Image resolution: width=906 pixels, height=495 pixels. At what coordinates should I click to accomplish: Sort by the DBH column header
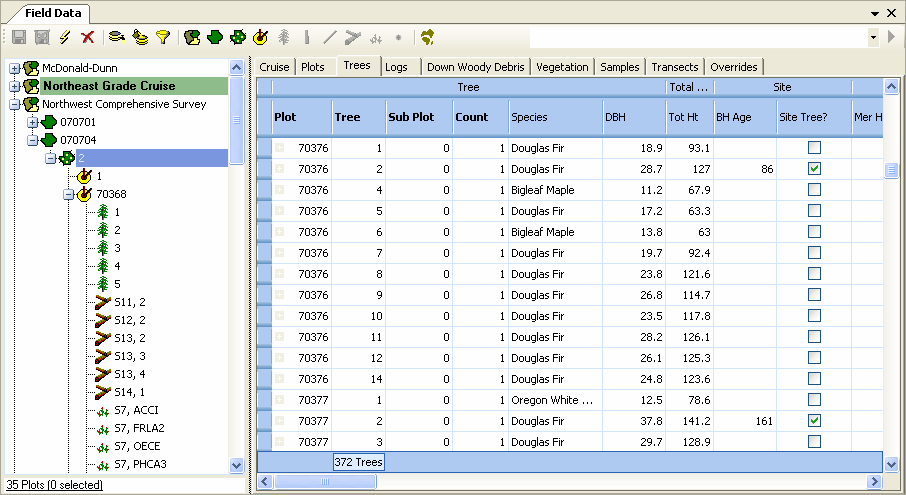point(634,117)
